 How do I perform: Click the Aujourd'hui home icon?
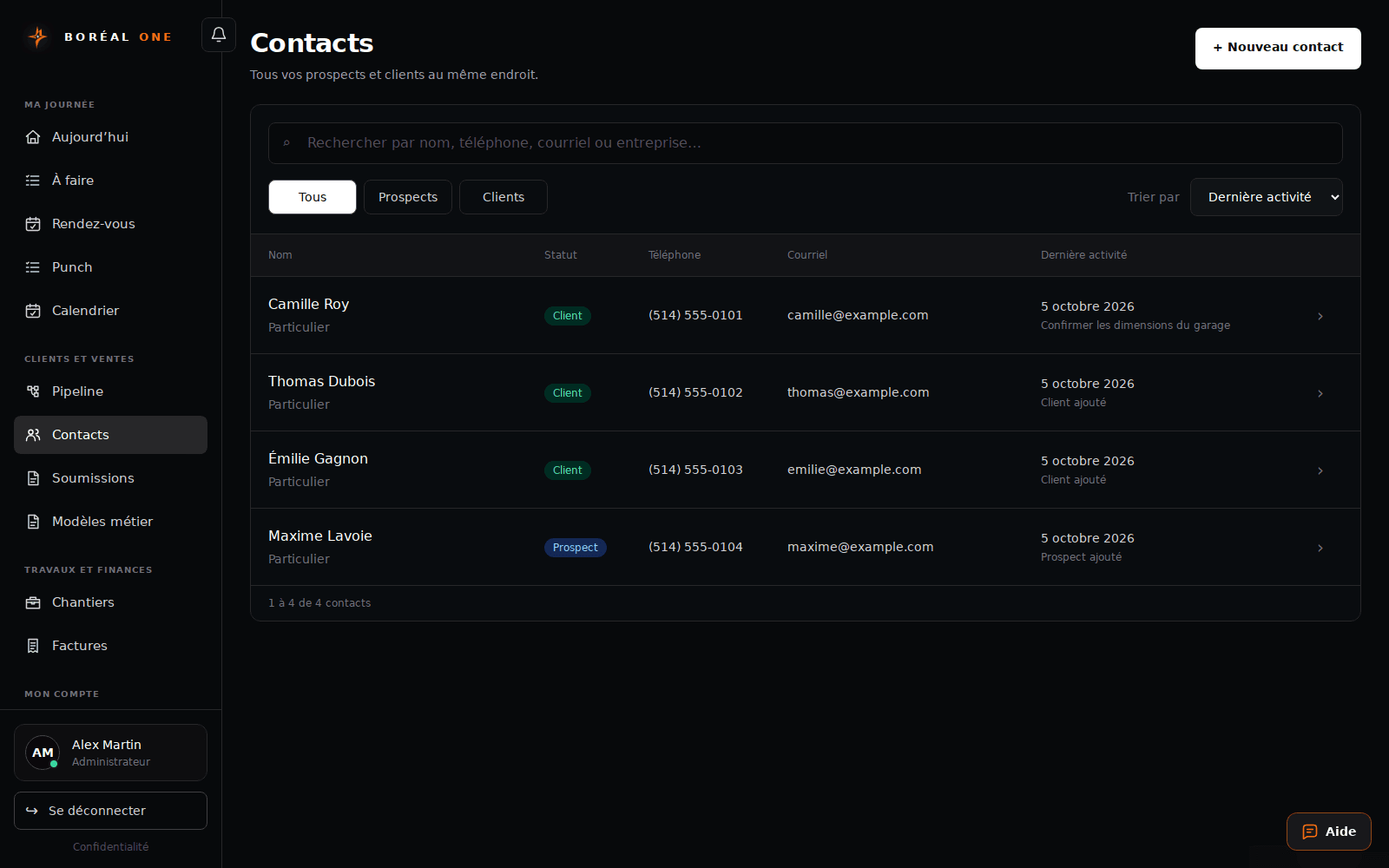pyautogui.click(x=33, y=137)
